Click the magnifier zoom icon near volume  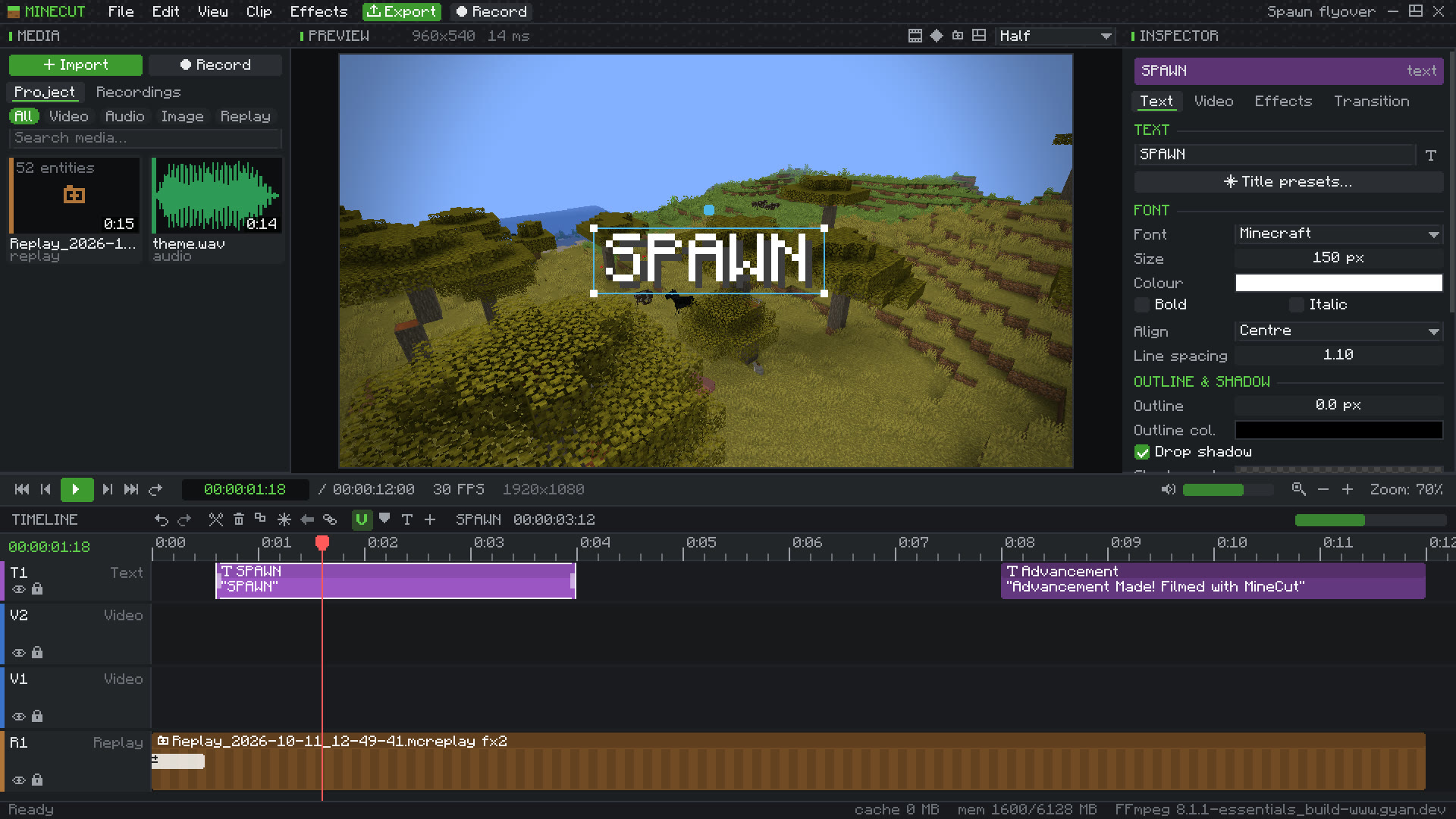coord(1299,489)
